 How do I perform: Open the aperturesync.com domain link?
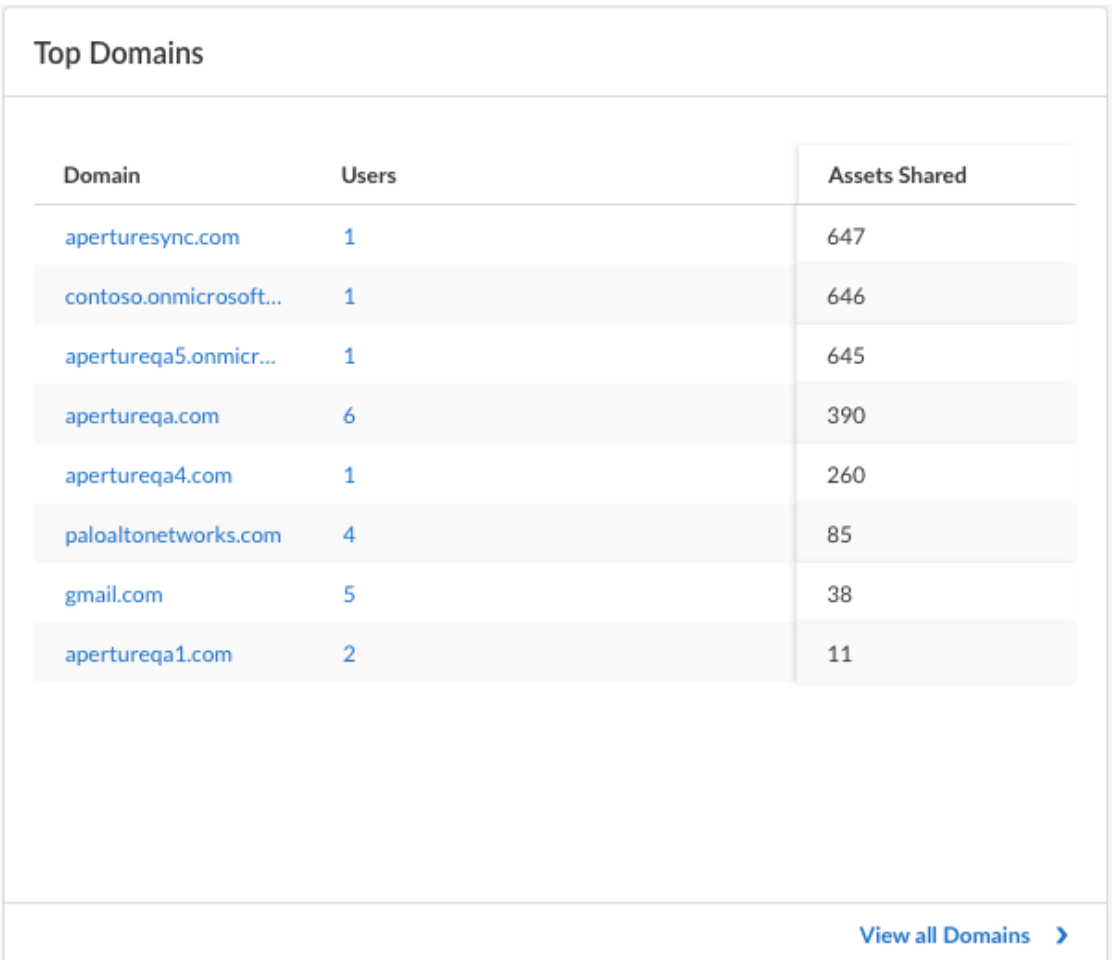[x=152, y=237]
